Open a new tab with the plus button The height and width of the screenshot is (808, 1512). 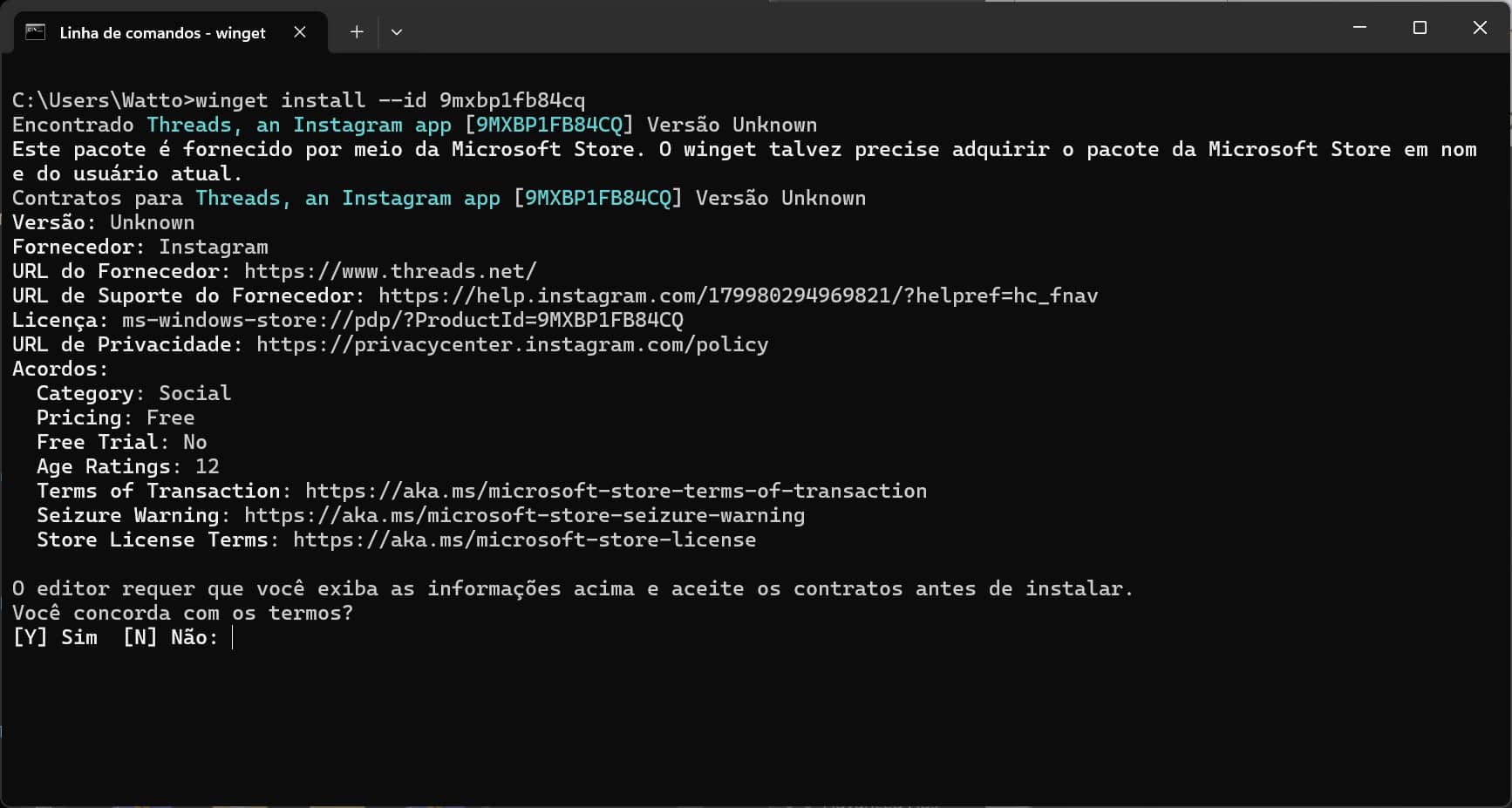[x=357, y=32]
